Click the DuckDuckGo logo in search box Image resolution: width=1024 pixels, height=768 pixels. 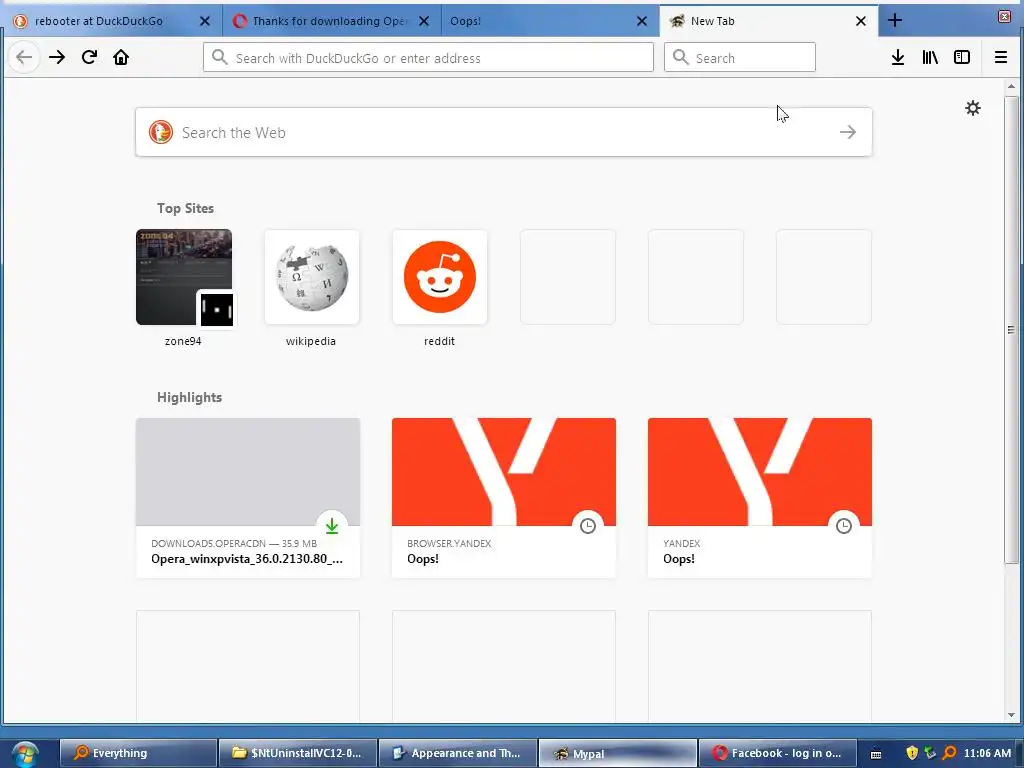pos(161,132)
